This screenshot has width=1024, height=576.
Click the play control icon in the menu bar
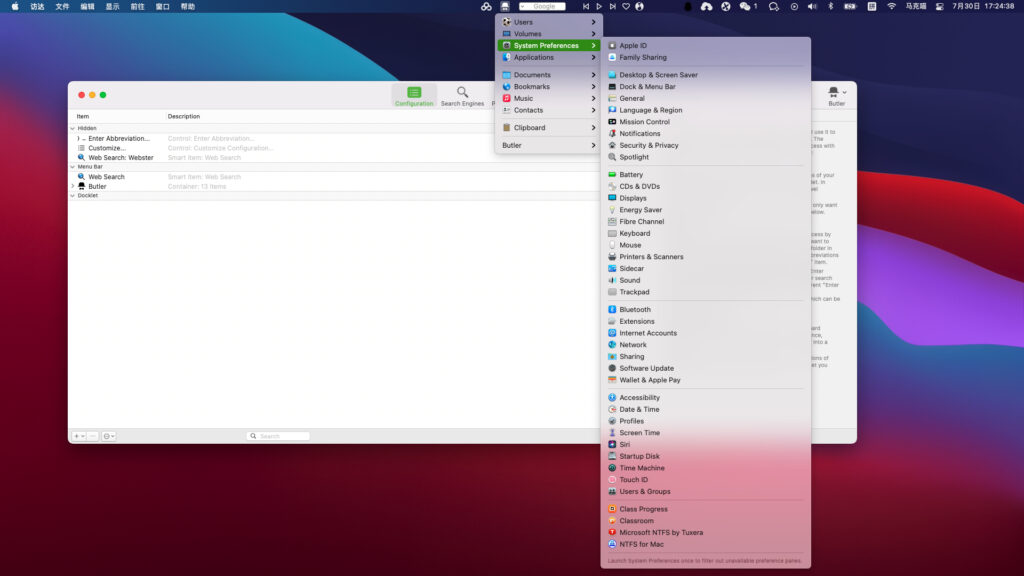point(598,7)
